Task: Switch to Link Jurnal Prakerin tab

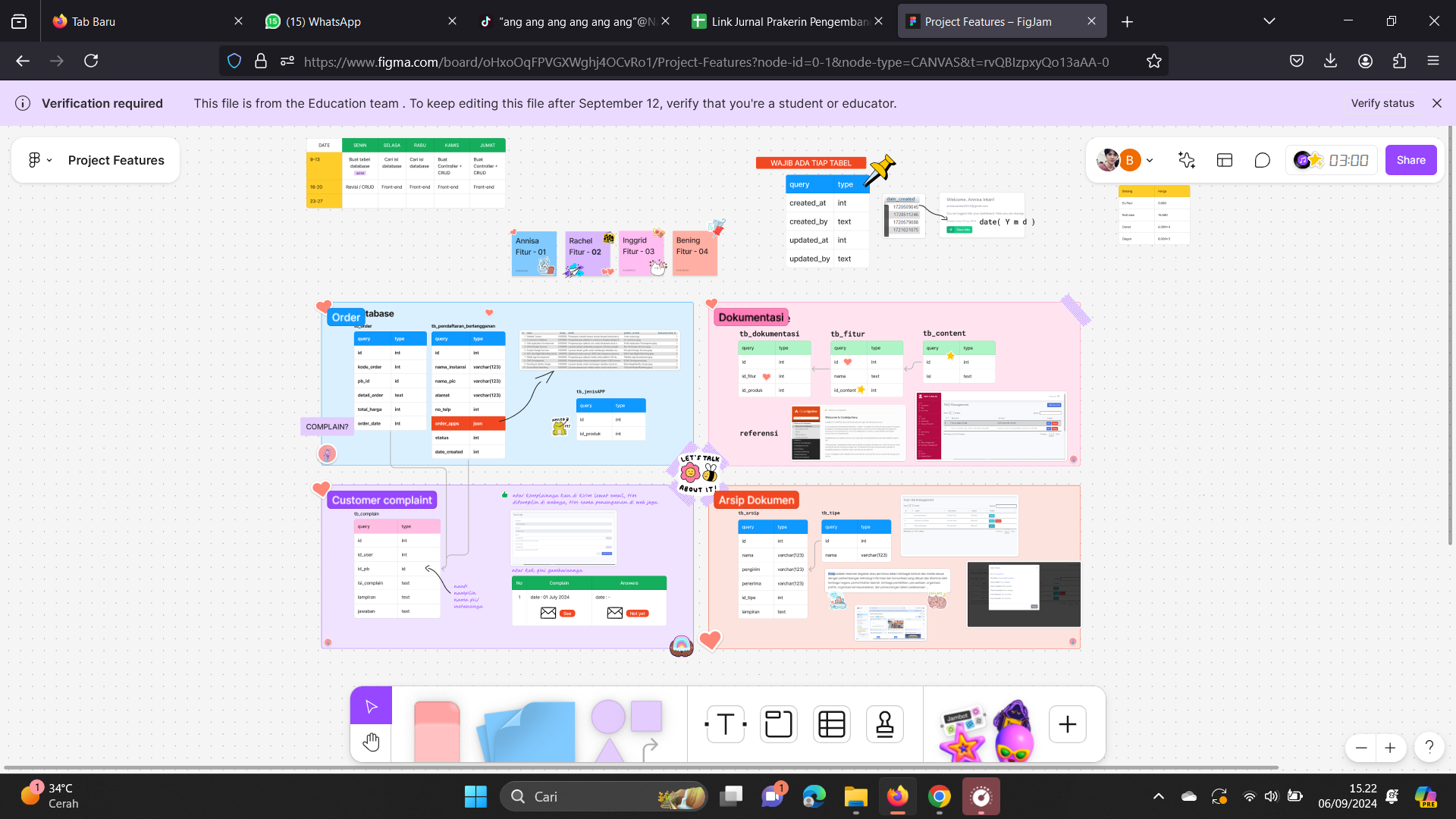Action: [785, 21]
